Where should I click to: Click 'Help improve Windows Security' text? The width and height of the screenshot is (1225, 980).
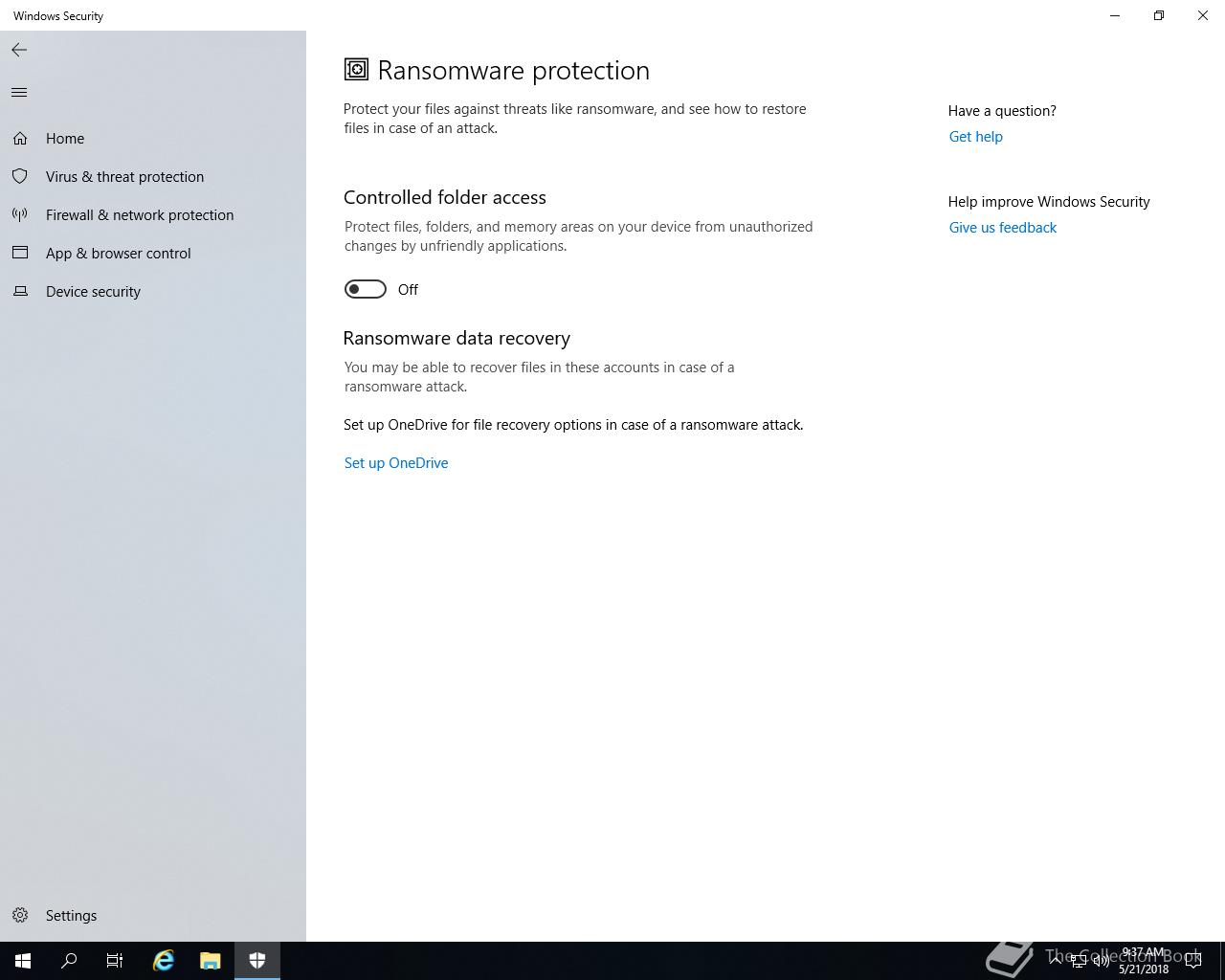click(x=1049, y=202)
